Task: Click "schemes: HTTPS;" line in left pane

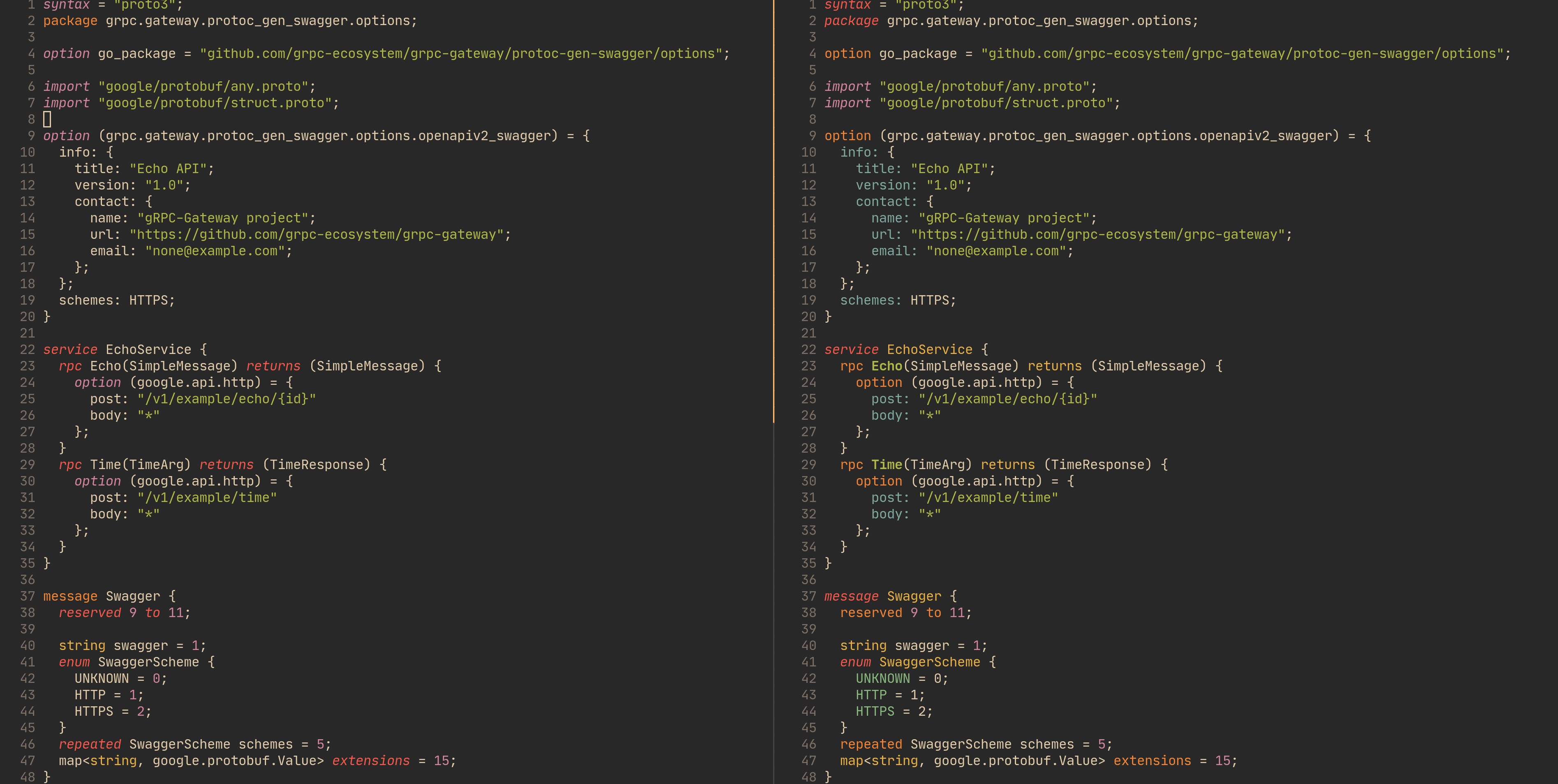Action: click(x=117, y=301)
